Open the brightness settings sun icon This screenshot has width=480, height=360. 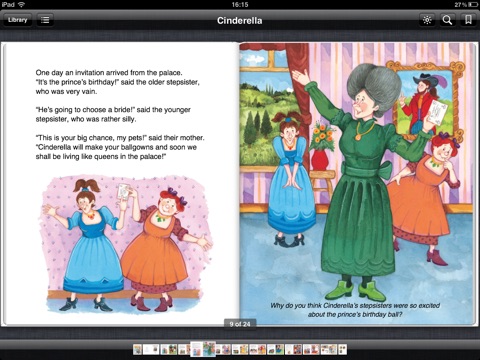[427, 20]
